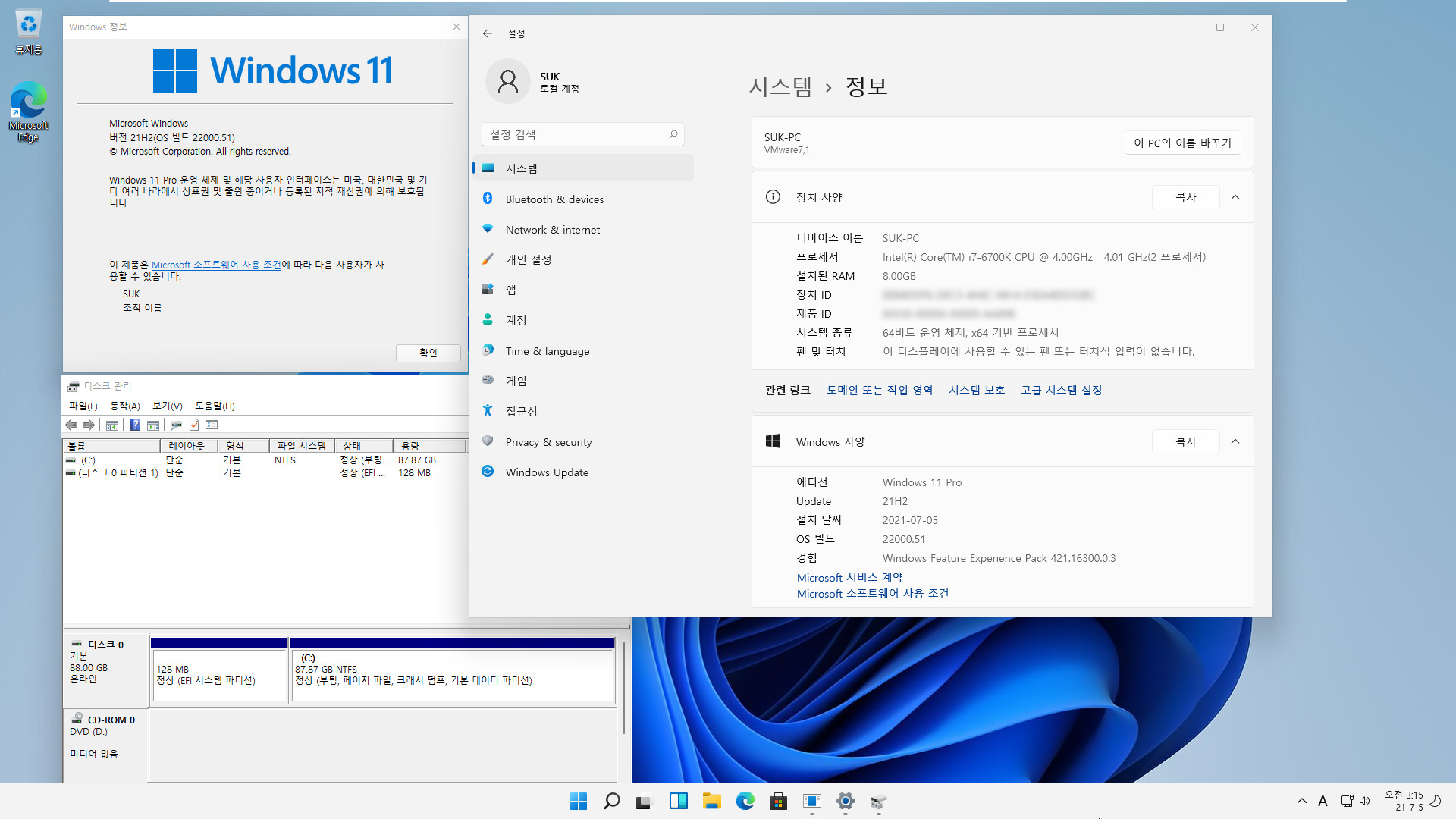The height and width of the screenshot is (819, 1456).
Task: Click the 파일 시스템 column header
Action: click(302, 446)
